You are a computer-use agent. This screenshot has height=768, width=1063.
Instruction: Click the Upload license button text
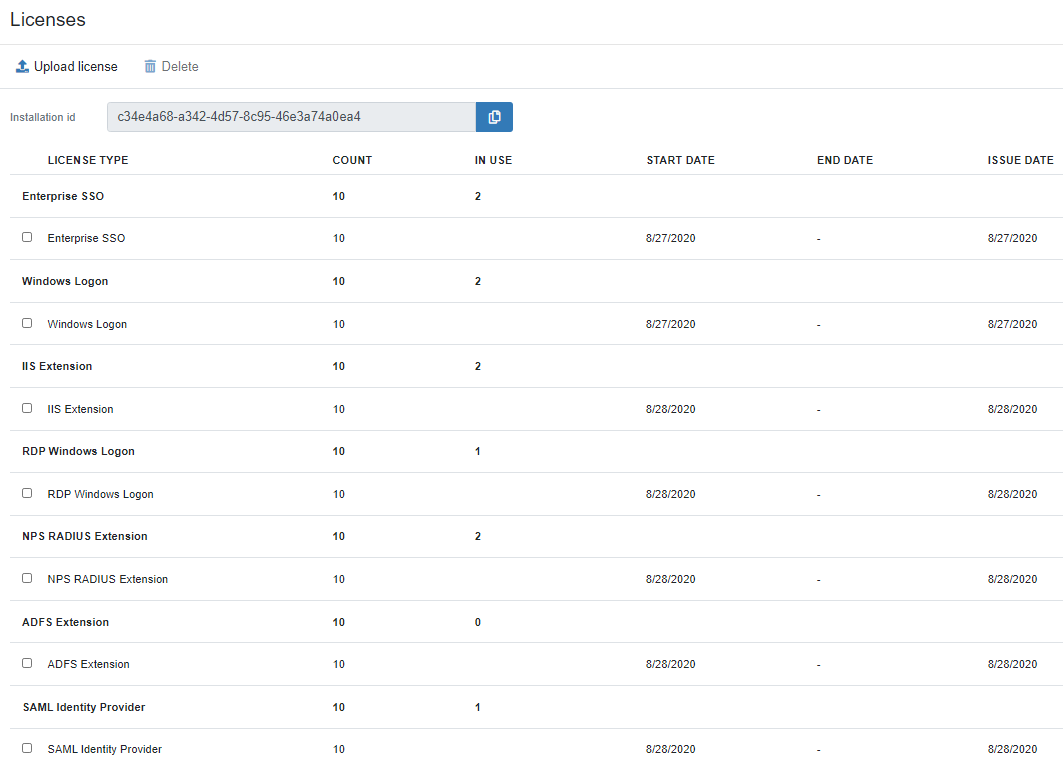click(76, 67)
